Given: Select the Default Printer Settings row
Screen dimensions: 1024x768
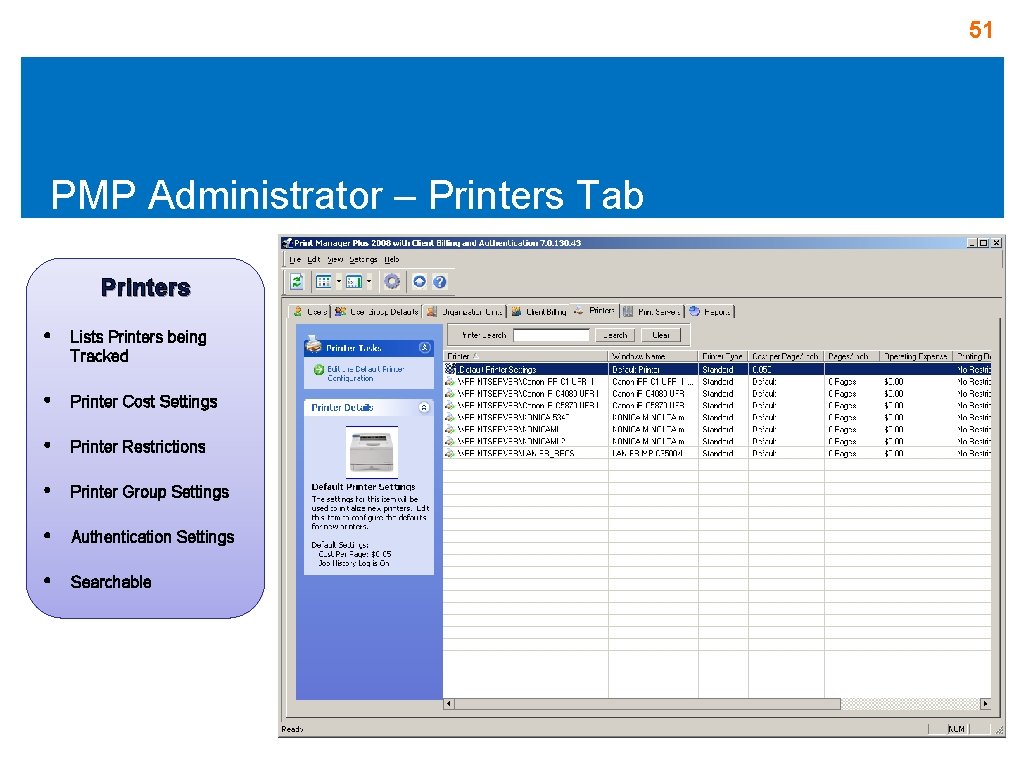Looking at the screenshot, I should click(x=717, y=370).
